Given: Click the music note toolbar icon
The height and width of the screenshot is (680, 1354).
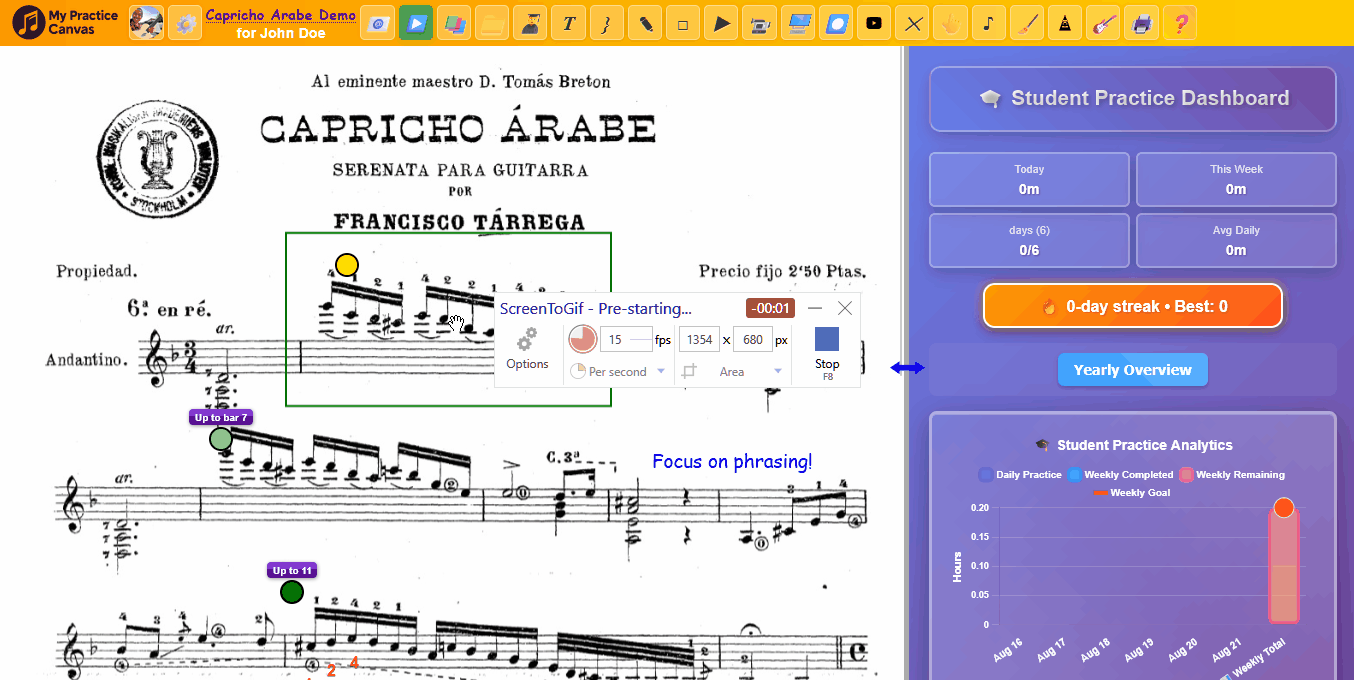Looking at the screenshot, I should 989,22.
